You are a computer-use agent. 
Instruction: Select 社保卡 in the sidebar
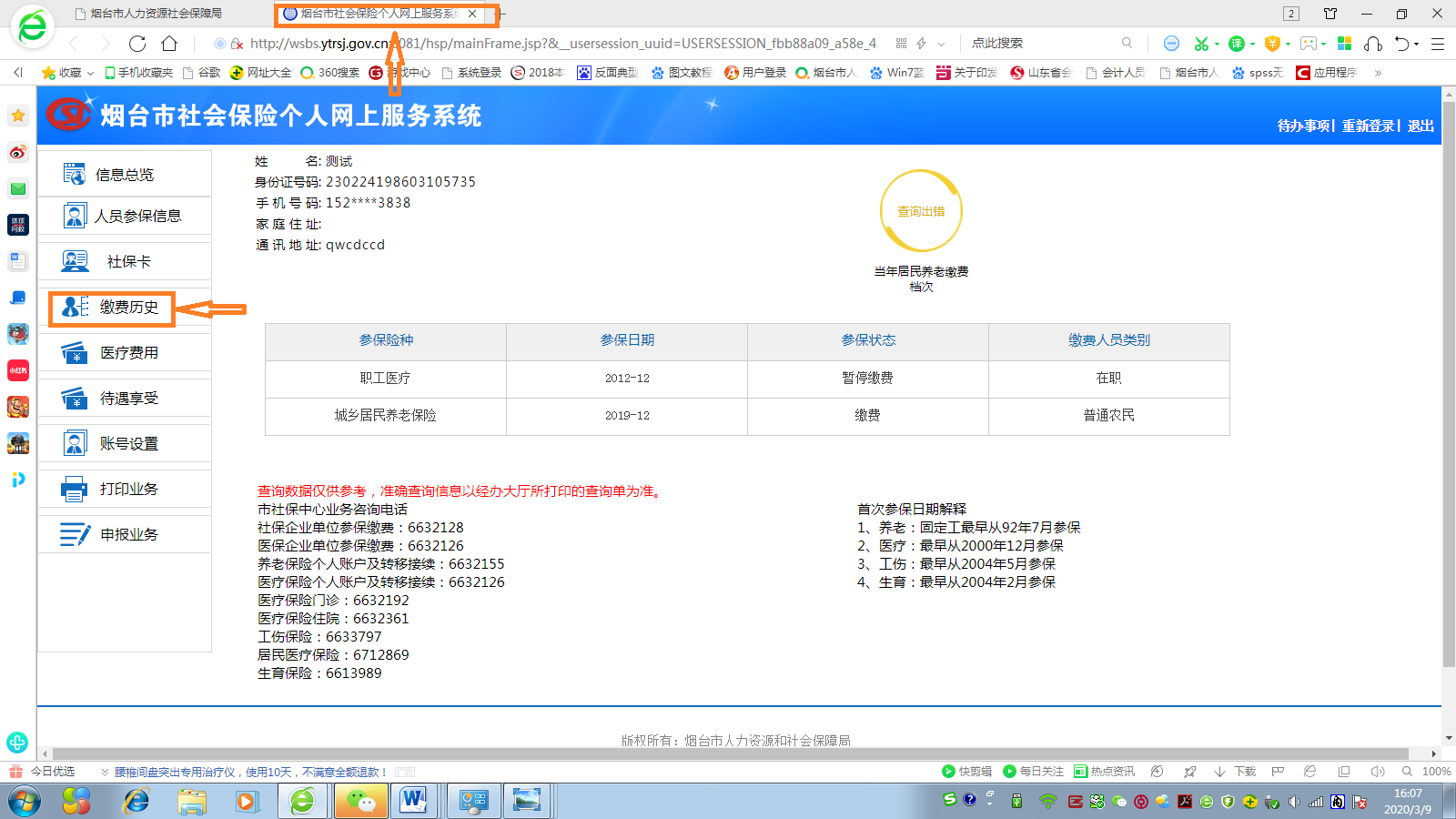tap(125, 261)
